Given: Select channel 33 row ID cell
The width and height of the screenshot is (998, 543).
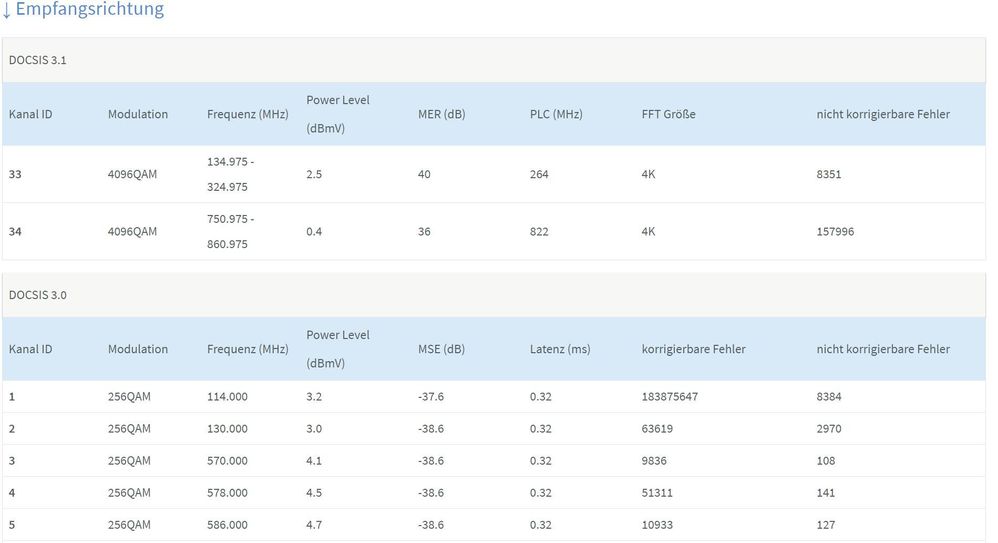Looking at the screenshot, I should tap(15, 174).
